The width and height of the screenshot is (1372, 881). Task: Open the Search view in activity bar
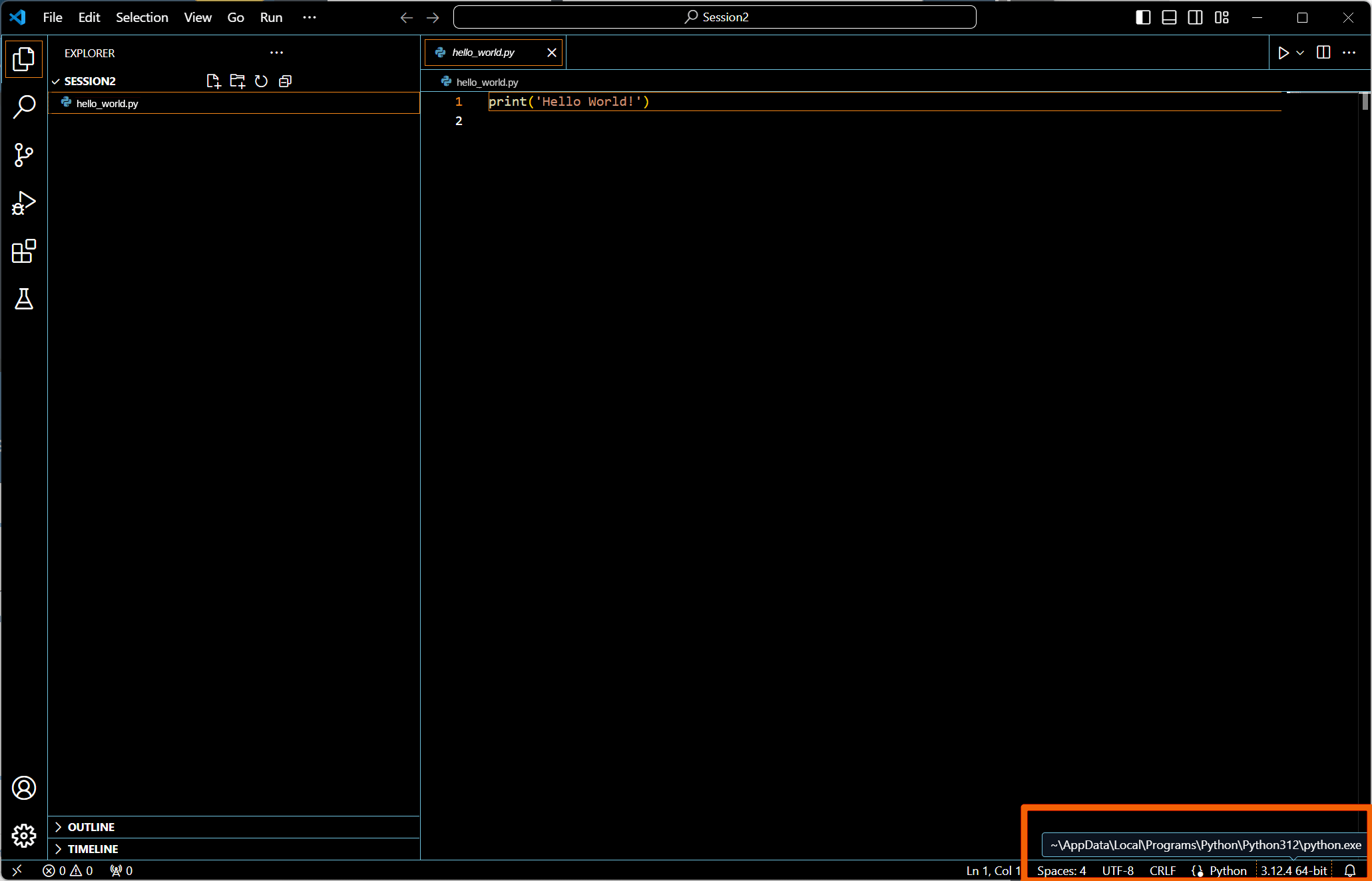click(24, 106)
